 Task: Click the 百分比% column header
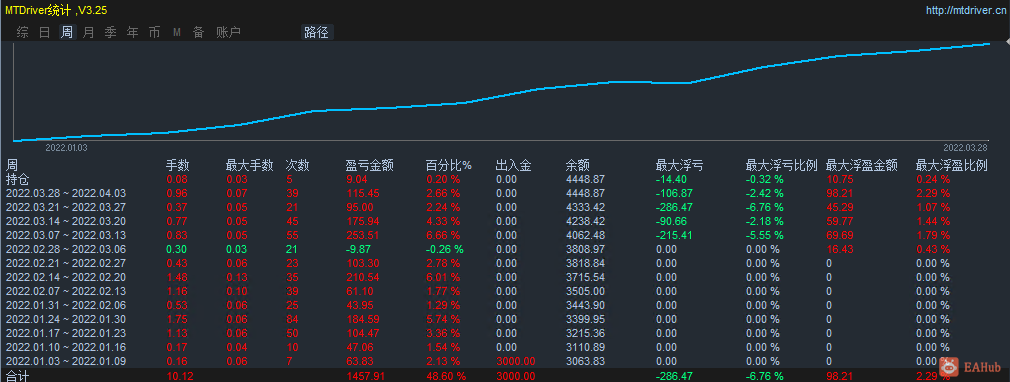coord(448,166)
